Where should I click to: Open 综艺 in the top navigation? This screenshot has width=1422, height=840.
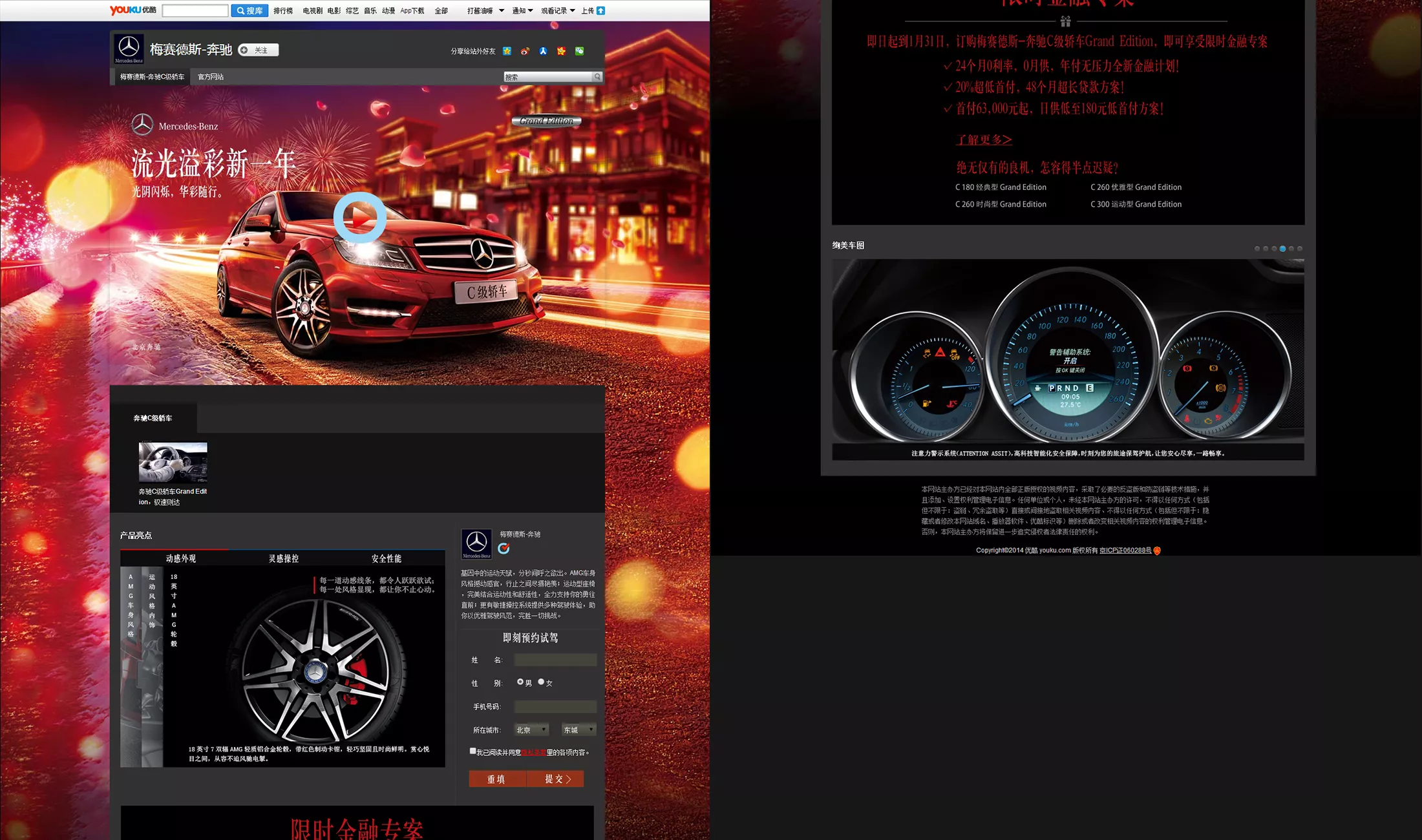352,11
